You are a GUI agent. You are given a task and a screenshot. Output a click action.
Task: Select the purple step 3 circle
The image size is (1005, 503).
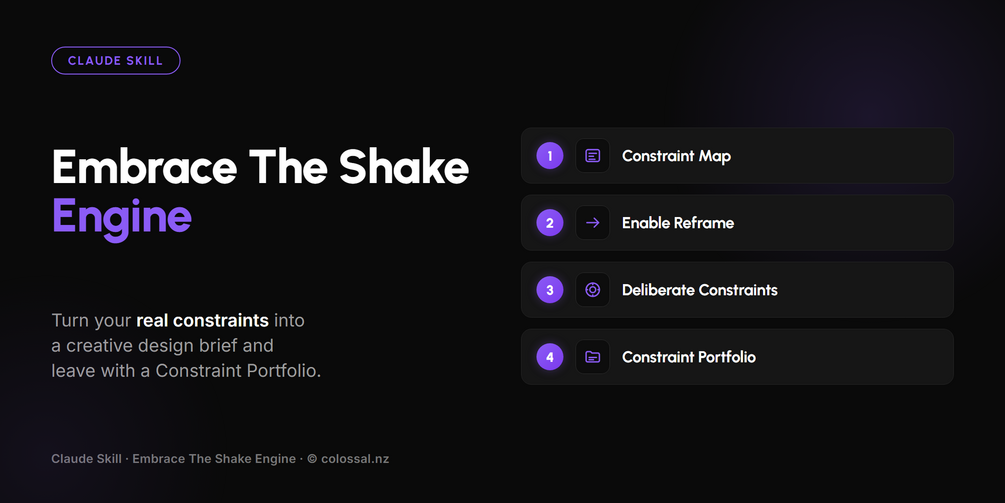[550, 290]
